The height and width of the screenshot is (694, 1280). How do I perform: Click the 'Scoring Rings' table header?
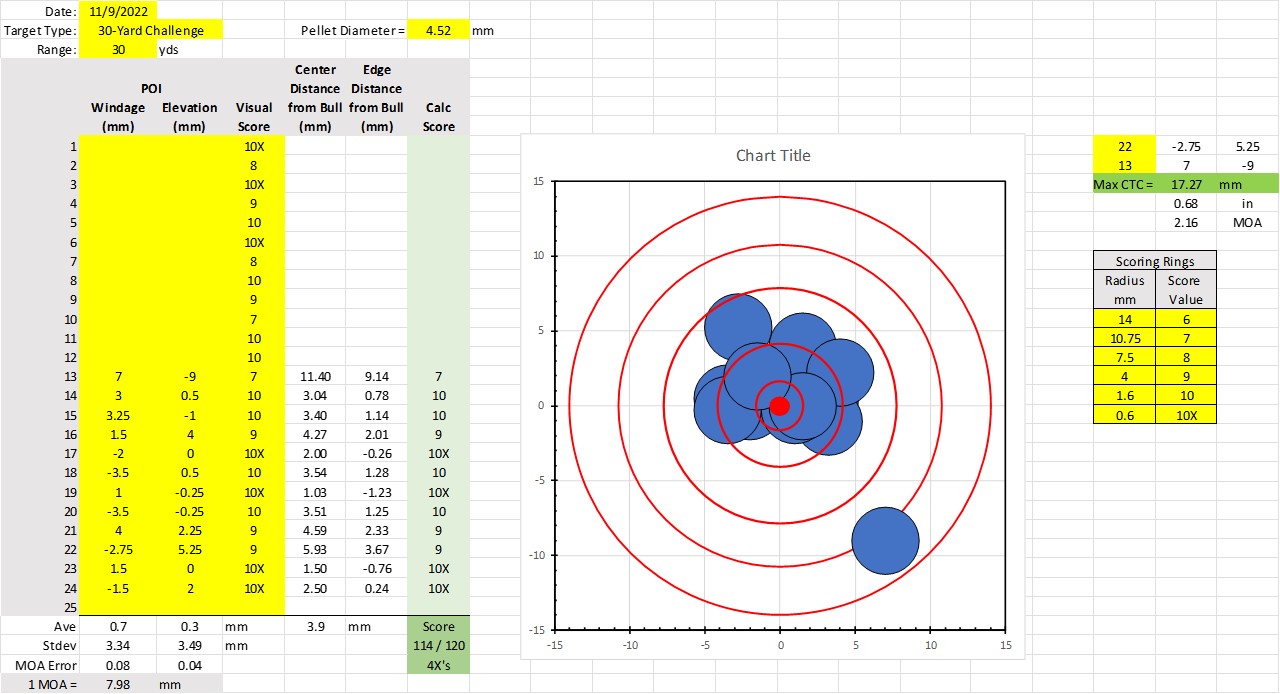[x=1155, y=261]
